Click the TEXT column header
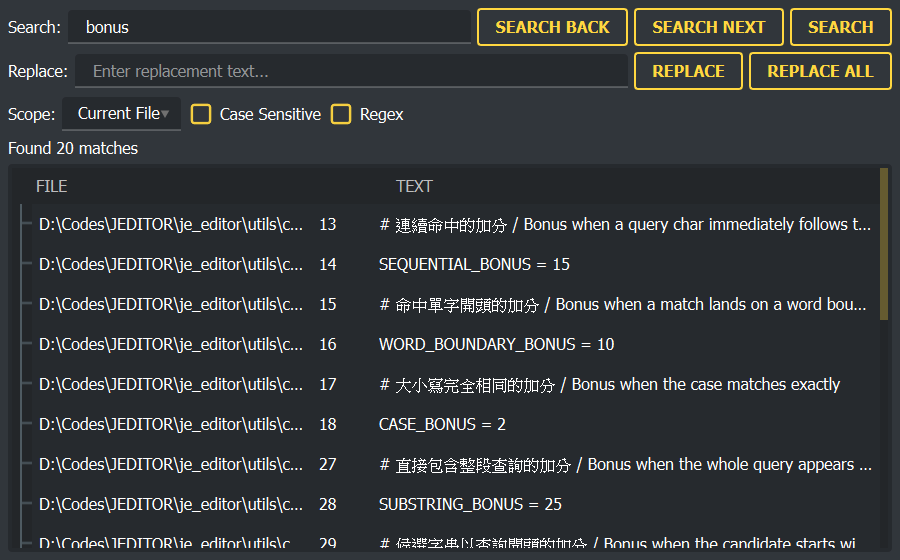Screen dimensions: 900x560 414,186
